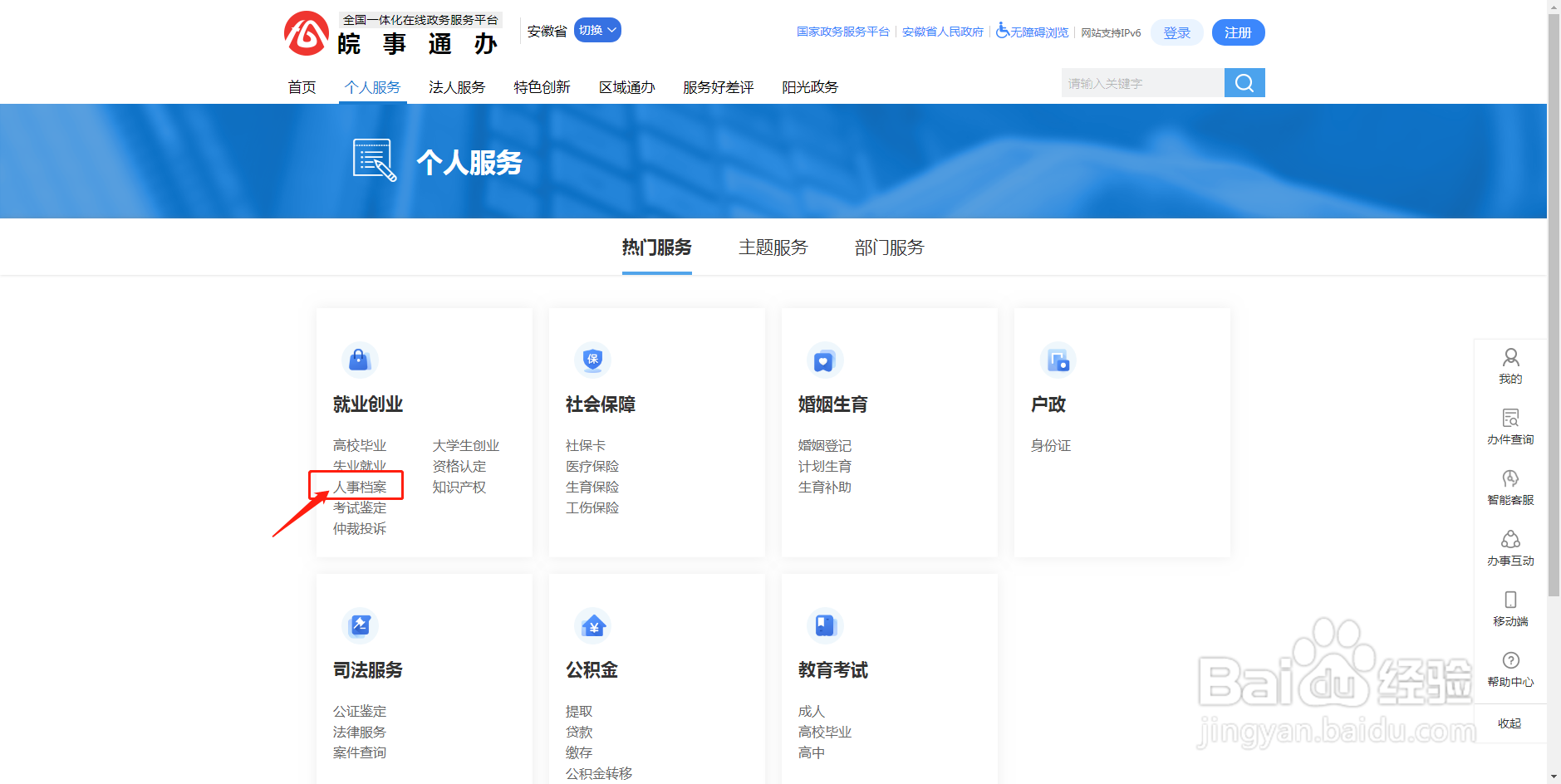Open the 人事档案 link

tap(360, 487)
